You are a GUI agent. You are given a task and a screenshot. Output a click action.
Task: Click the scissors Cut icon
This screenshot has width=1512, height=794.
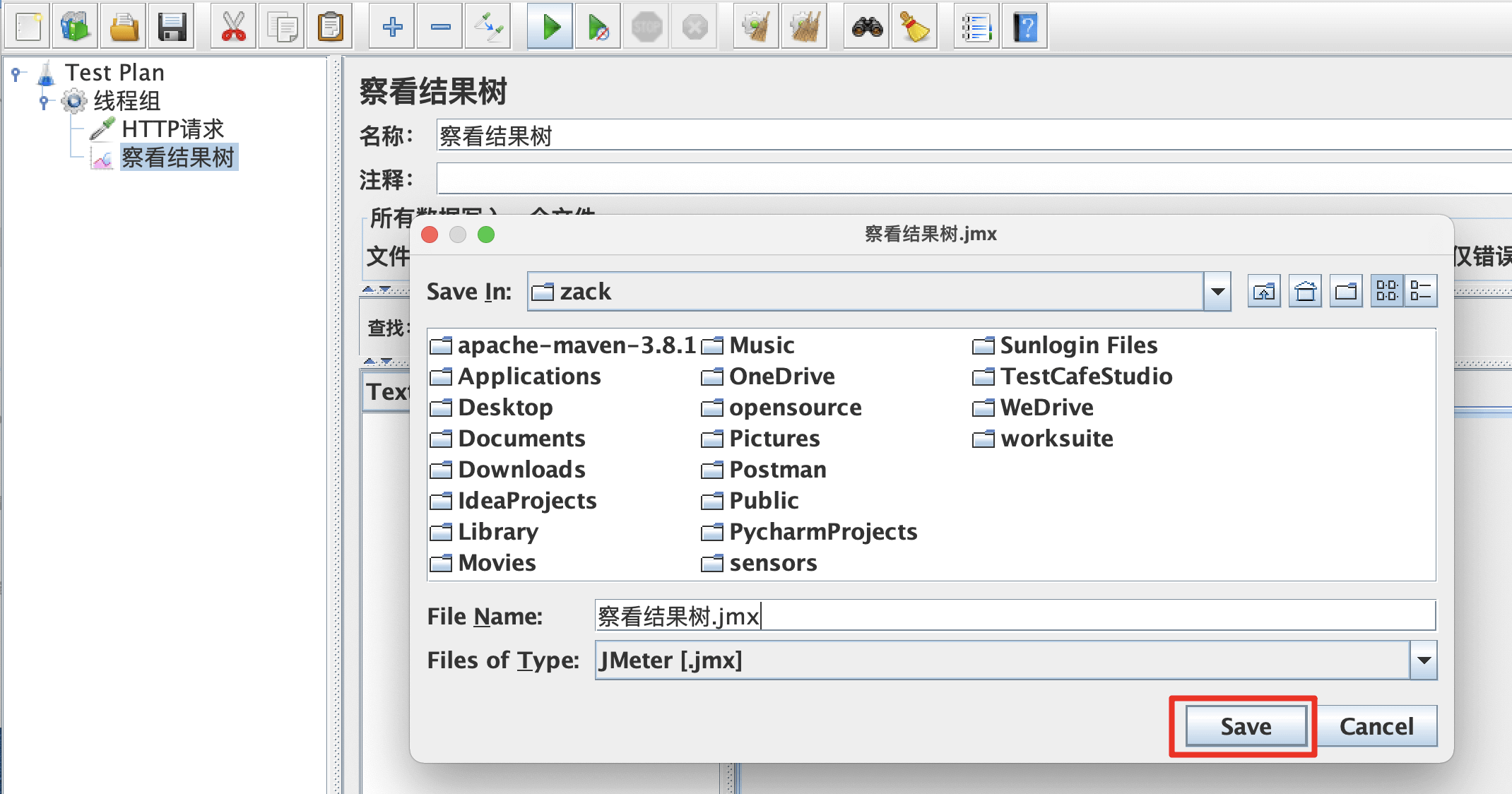click(x=233, y=28)
